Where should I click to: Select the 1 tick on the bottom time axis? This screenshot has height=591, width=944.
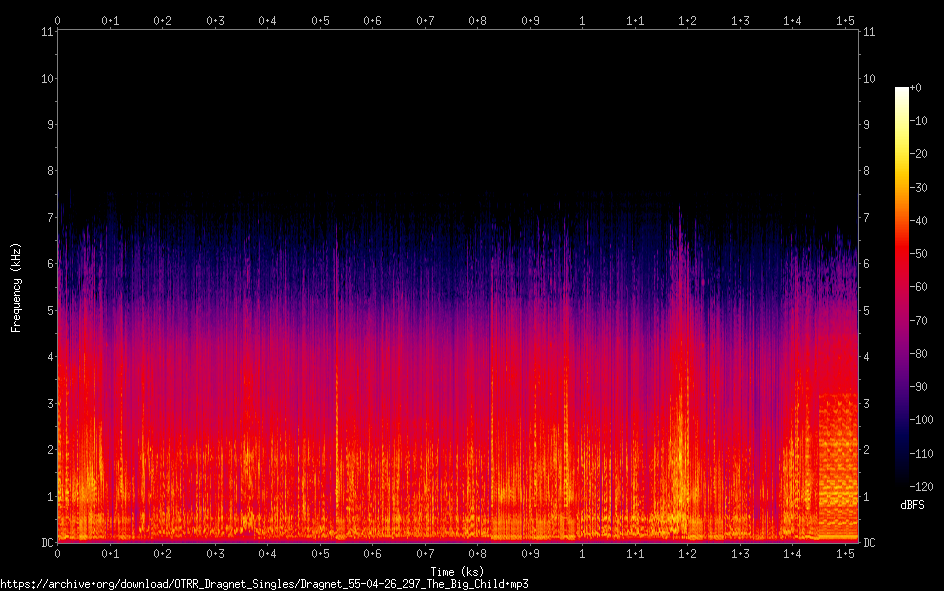tap(582, 553)
